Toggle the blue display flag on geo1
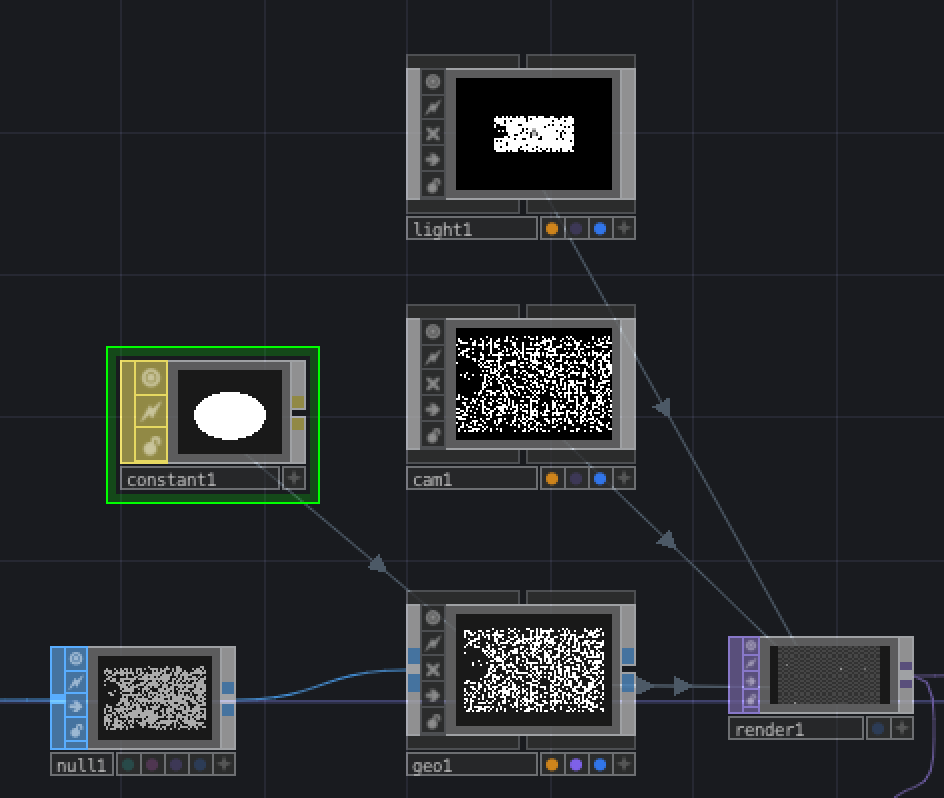Screen dimensions: 944x798 (x=600, y=765)
